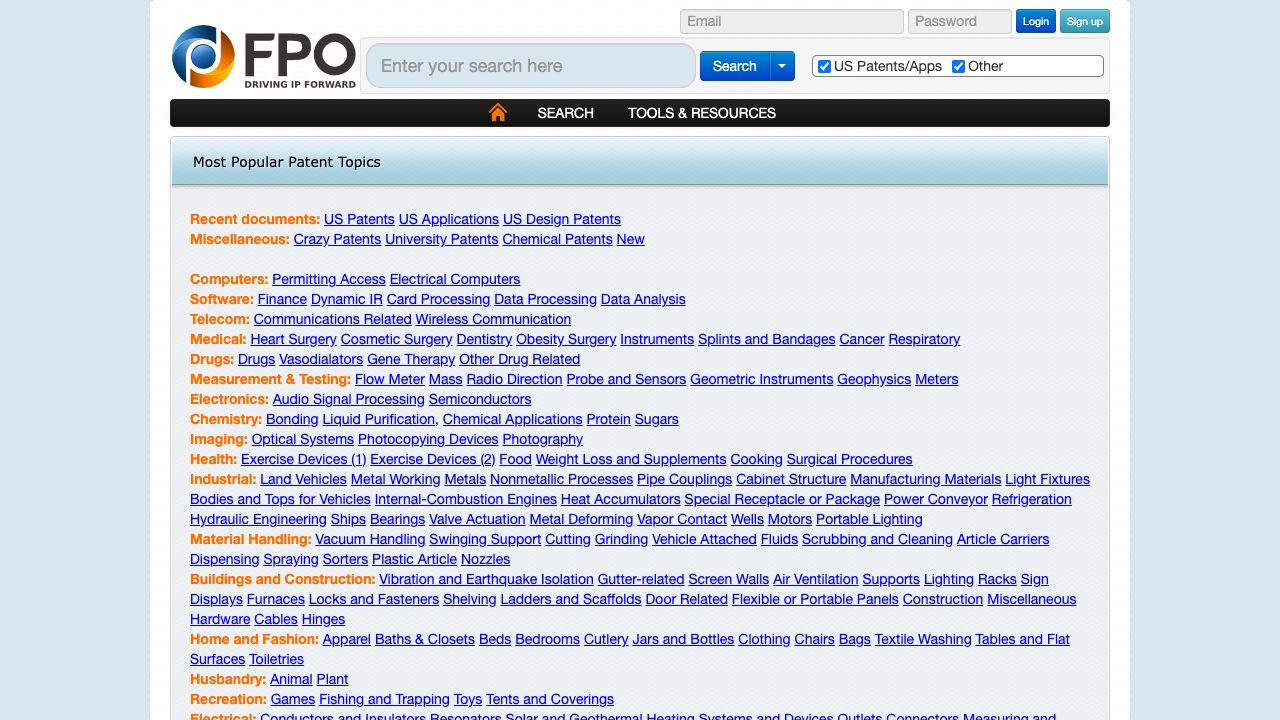Click the Login button

(1035, 21)
